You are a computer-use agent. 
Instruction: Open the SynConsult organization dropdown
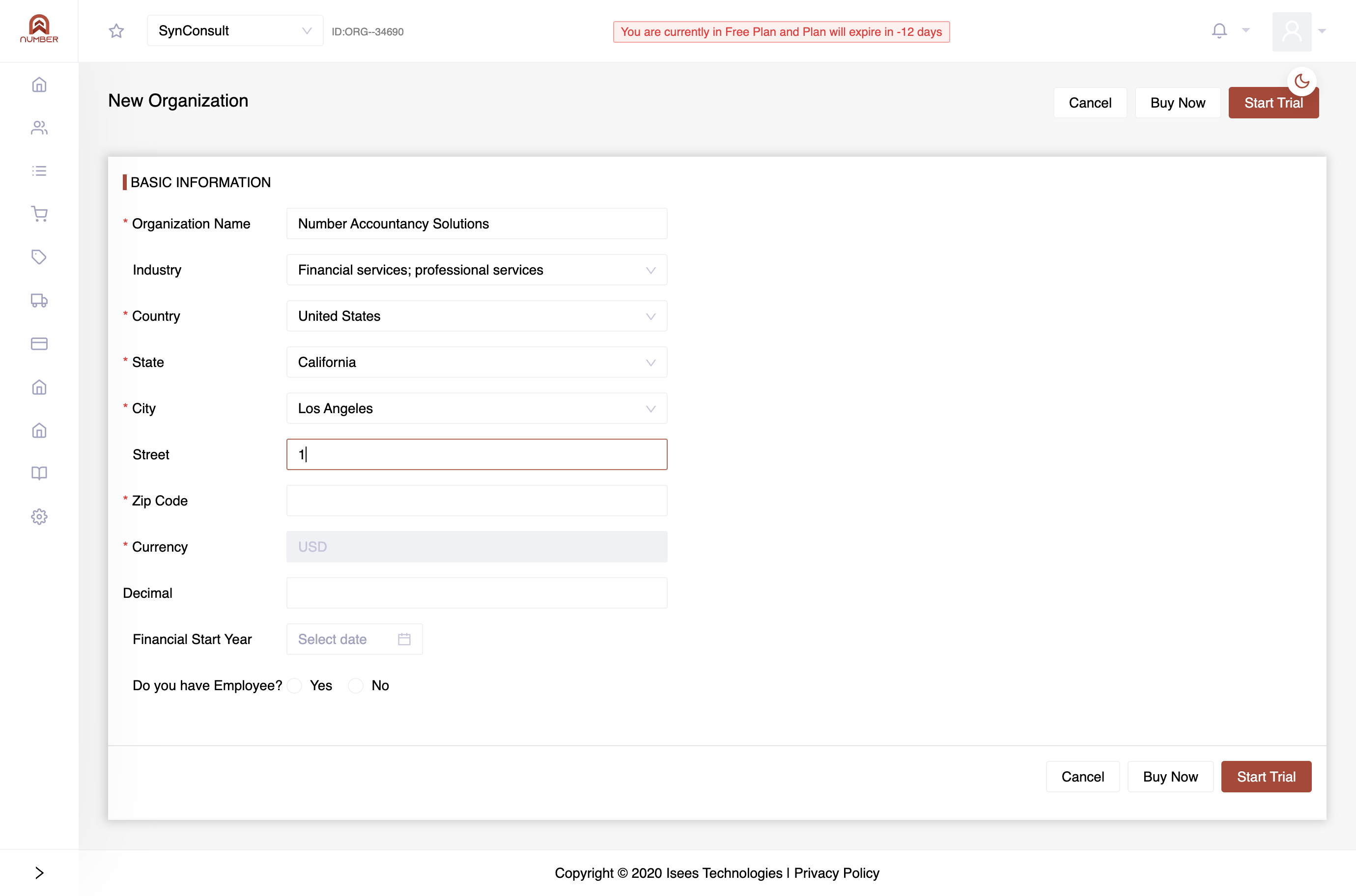point(235,31)
